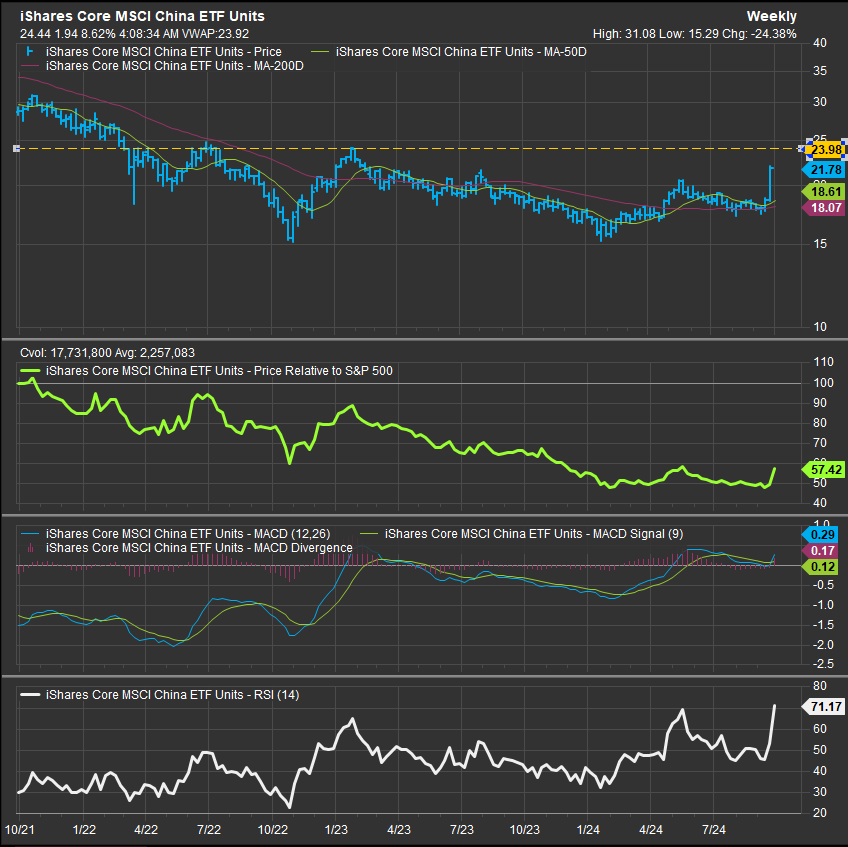This screenshot has width=848, height=847.
Task: Click the 1/24 date axis label
Action: point(588,830)
